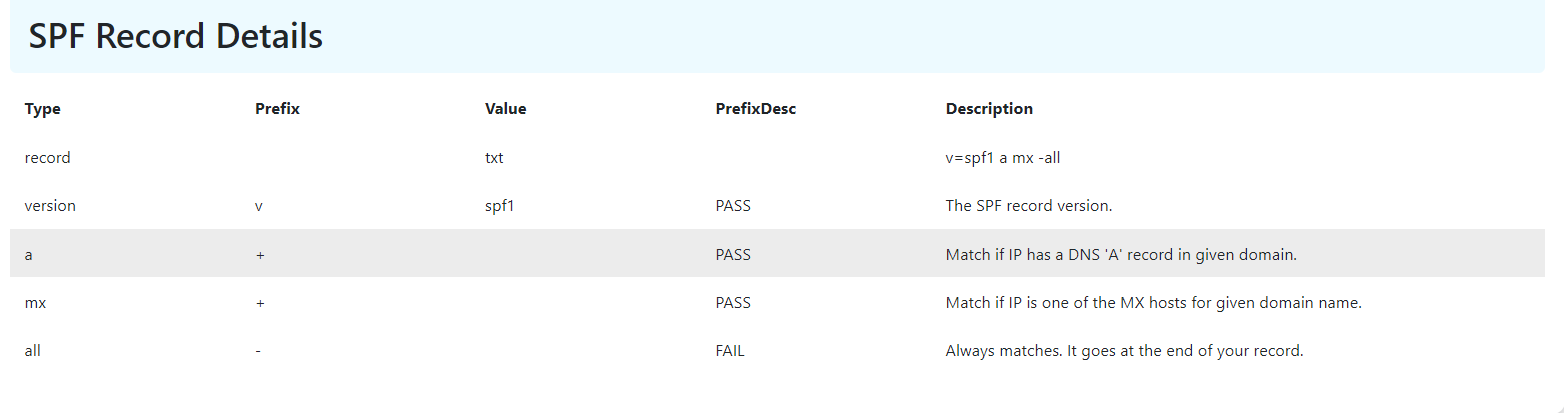Screen dimensions: 1564x413
Task: Click PASS in the mx row
Action: pyautogui.click(x=733, y=303)
